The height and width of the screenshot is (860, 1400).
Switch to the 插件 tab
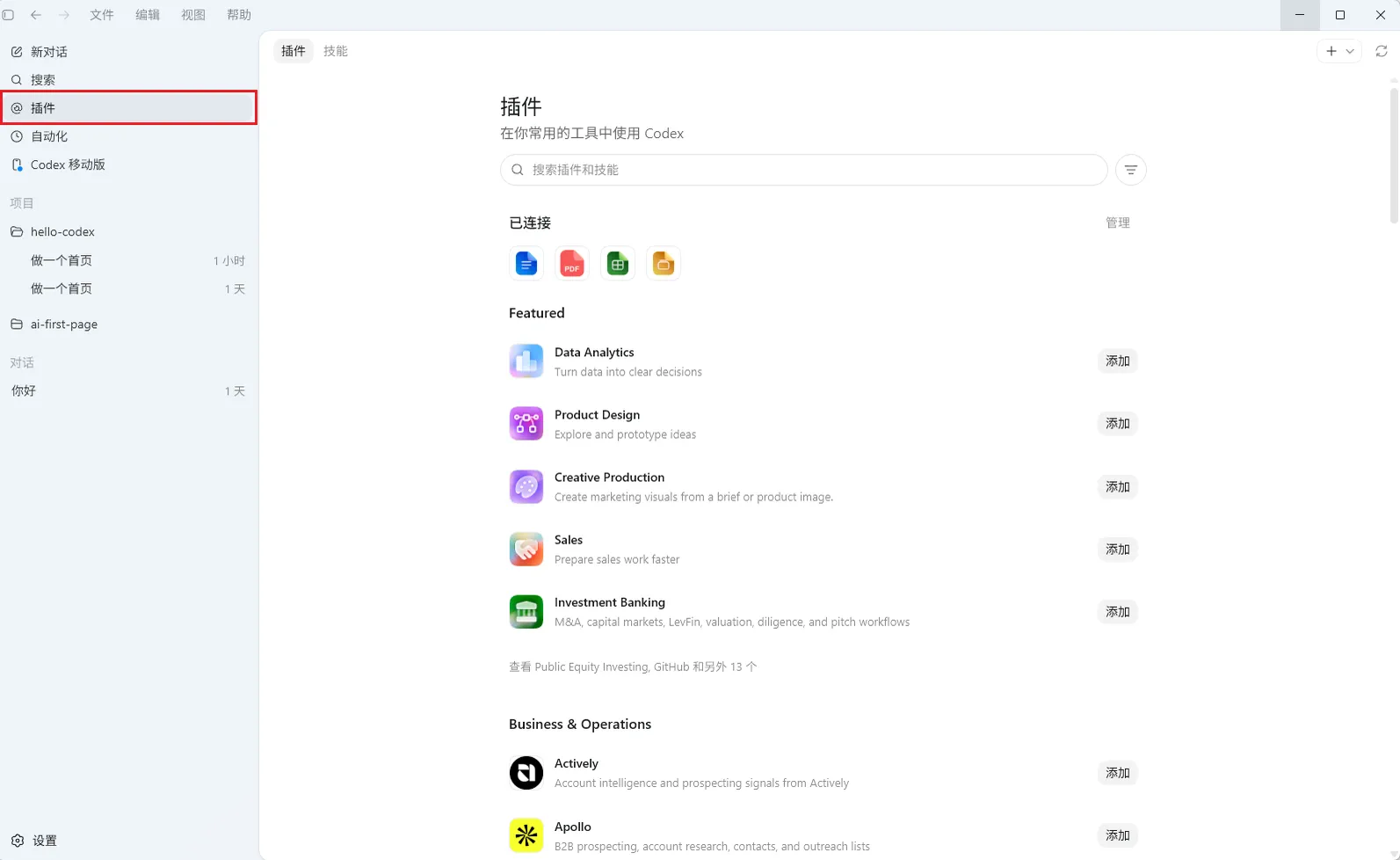(x=294, y=51)
